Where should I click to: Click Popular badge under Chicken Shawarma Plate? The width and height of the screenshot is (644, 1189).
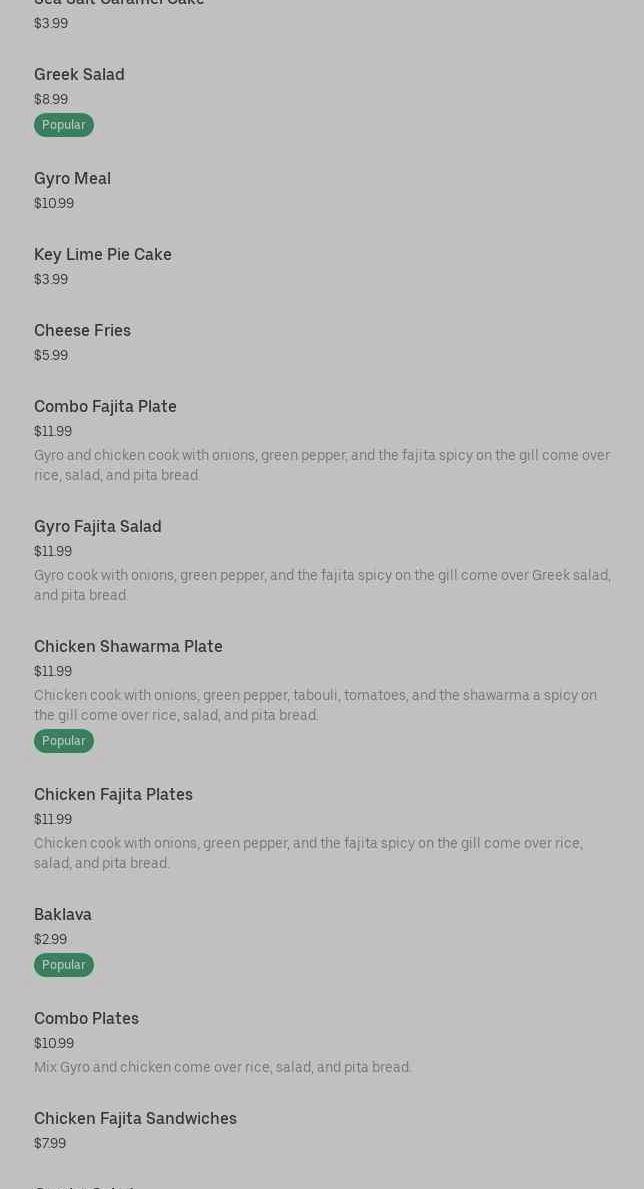coord(64,741)
